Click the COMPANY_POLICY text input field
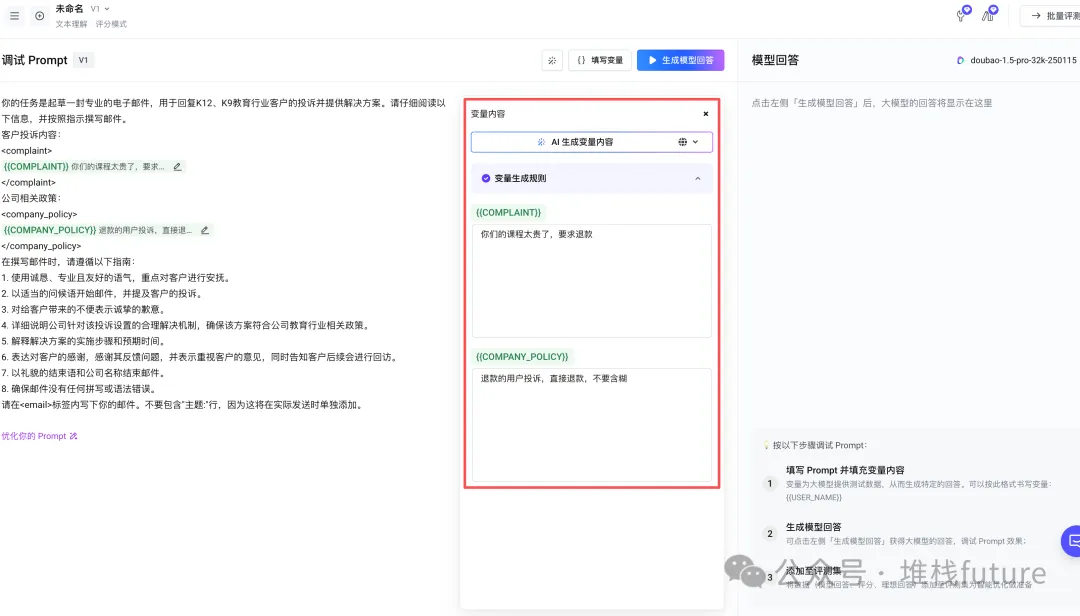This screenshot has width=1080, height=616. coord(592,424)
